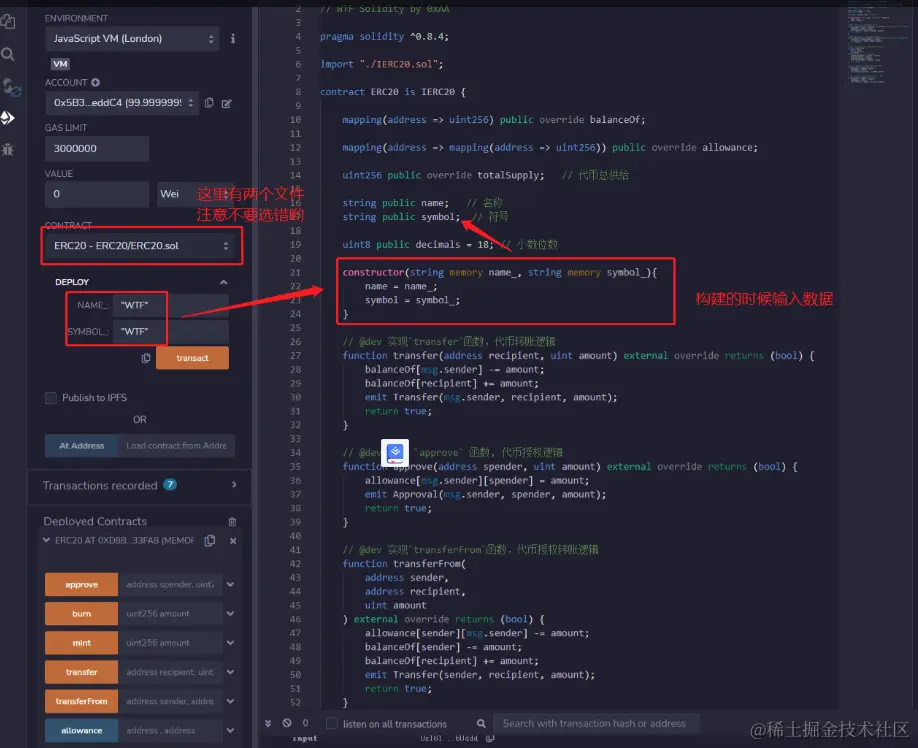Image resolution: width=918 pixels, height=748 pixels.
Task: Remove the deployed ERC20 contract instance
Action: point(233,541)
